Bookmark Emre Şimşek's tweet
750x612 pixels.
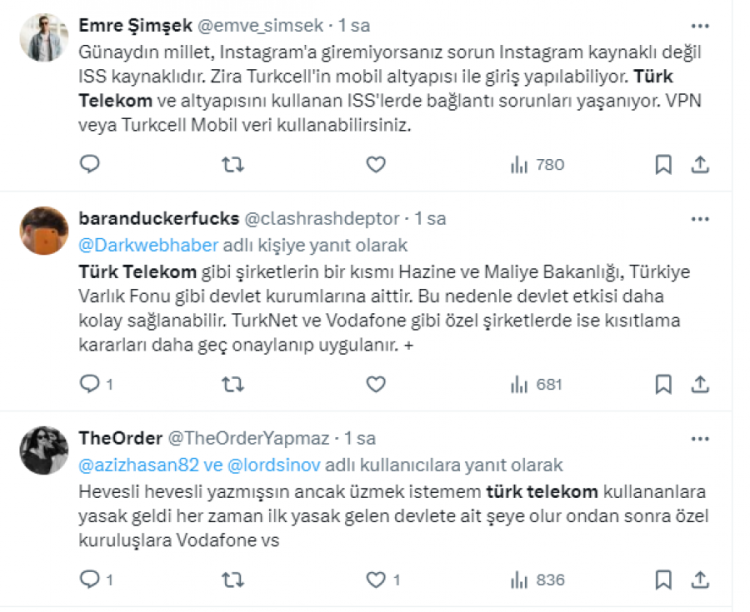pyautogui.click(x=663, y=165)
